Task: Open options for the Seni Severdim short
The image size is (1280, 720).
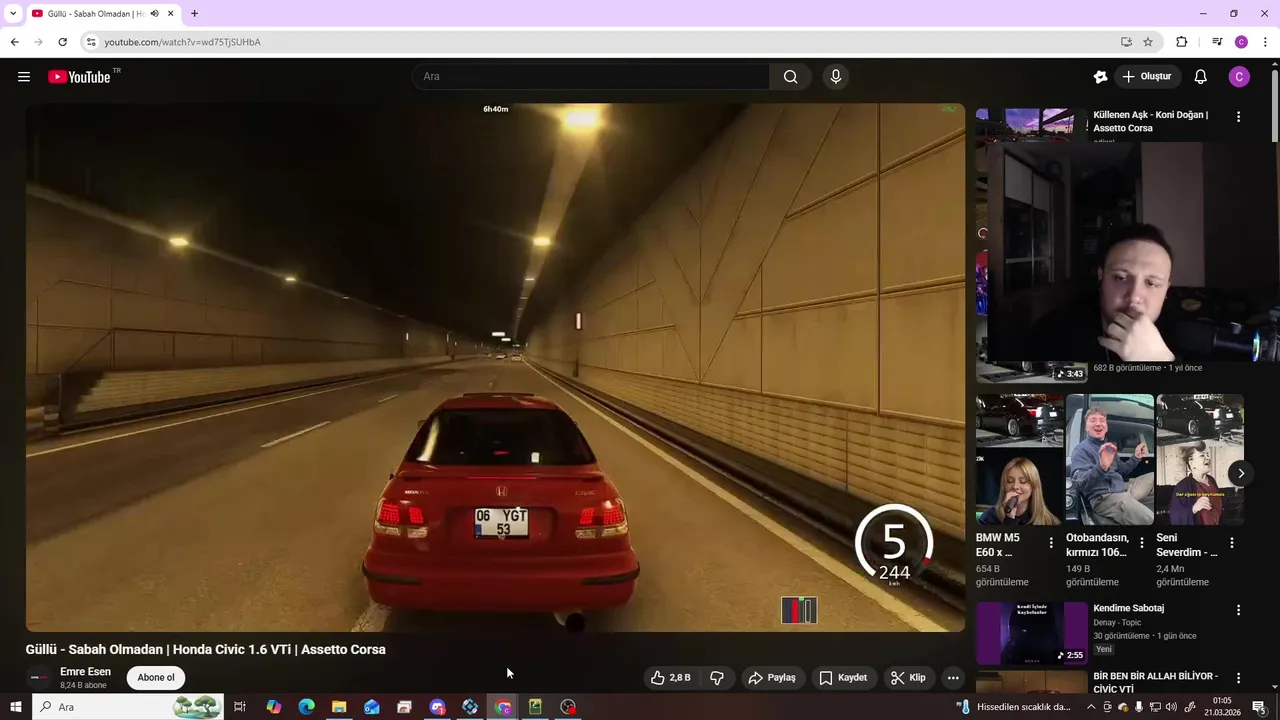Action: coord(1232,543)
